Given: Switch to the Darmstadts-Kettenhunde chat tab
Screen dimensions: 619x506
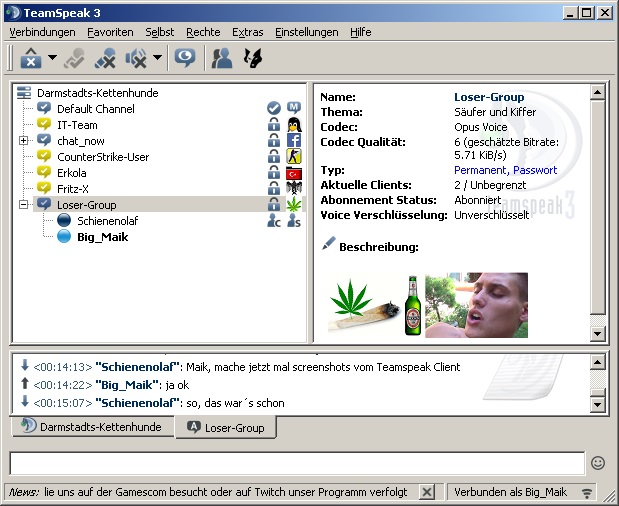Looking at the screenshot, I should 92,426.
